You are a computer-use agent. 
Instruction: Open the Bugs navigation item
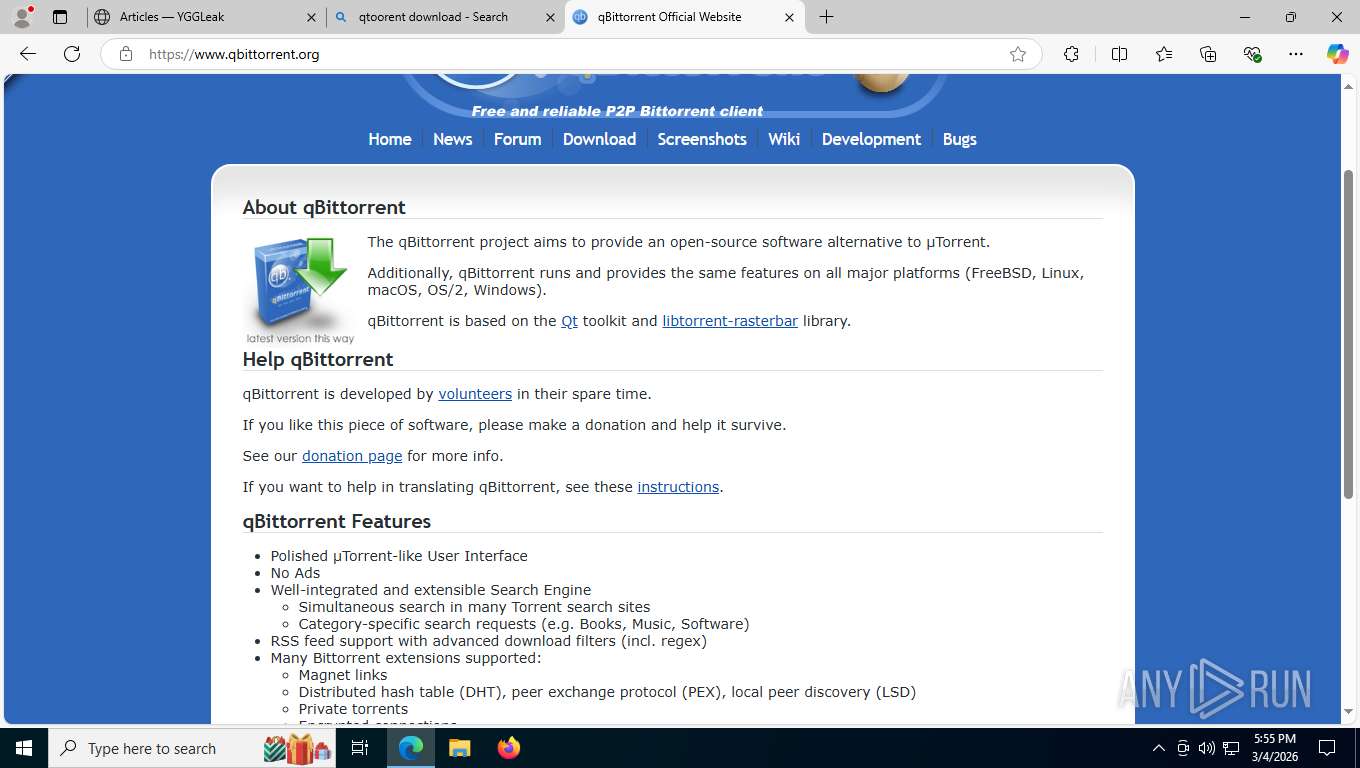click(959, 139)
